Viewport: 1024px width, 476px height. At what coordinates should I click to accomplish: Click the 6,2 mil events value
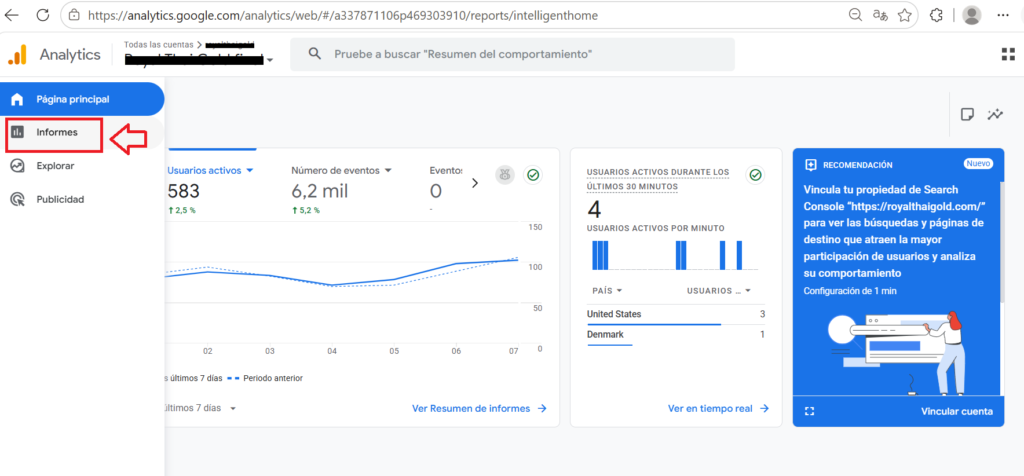319,191
